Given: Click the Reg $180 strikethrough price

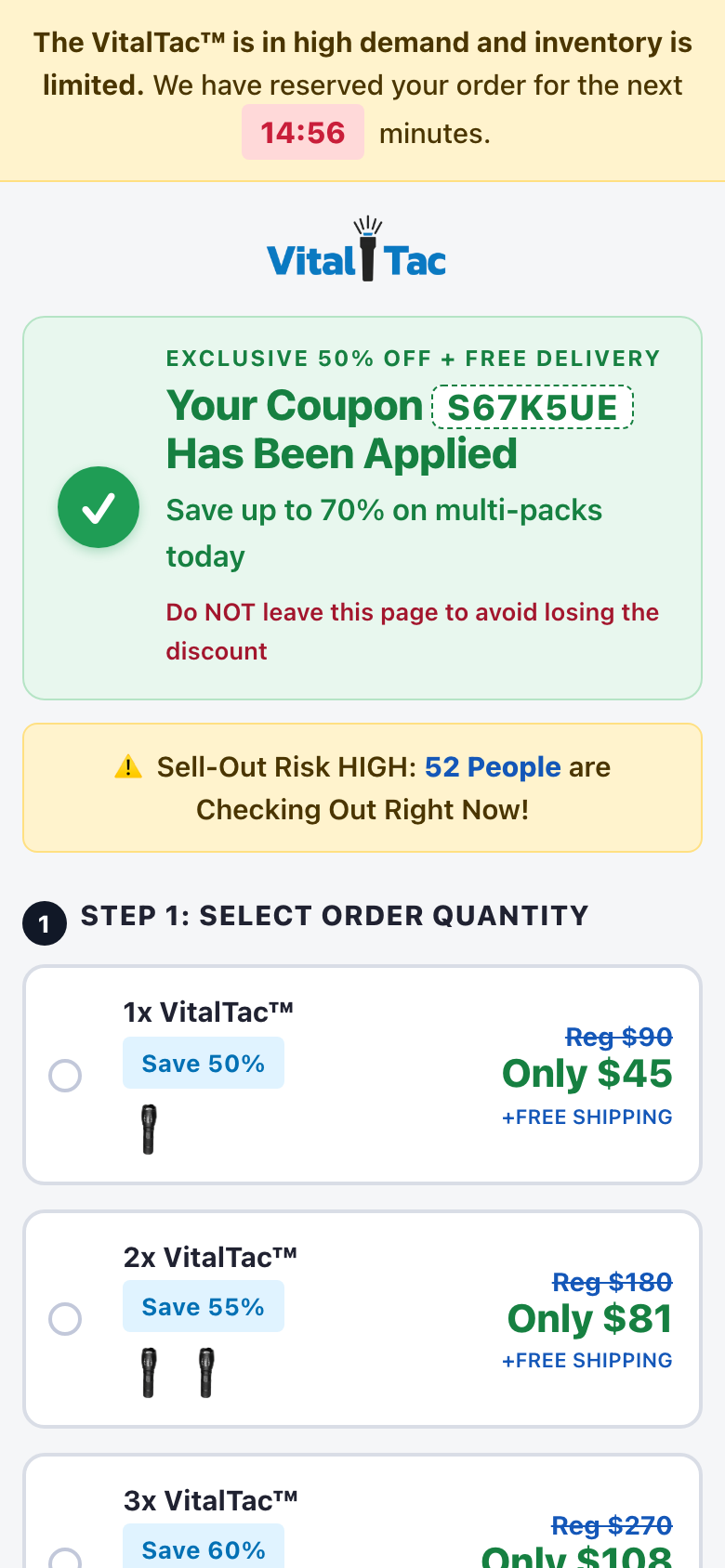Looking at the screenshot, I should [613, 1282].
